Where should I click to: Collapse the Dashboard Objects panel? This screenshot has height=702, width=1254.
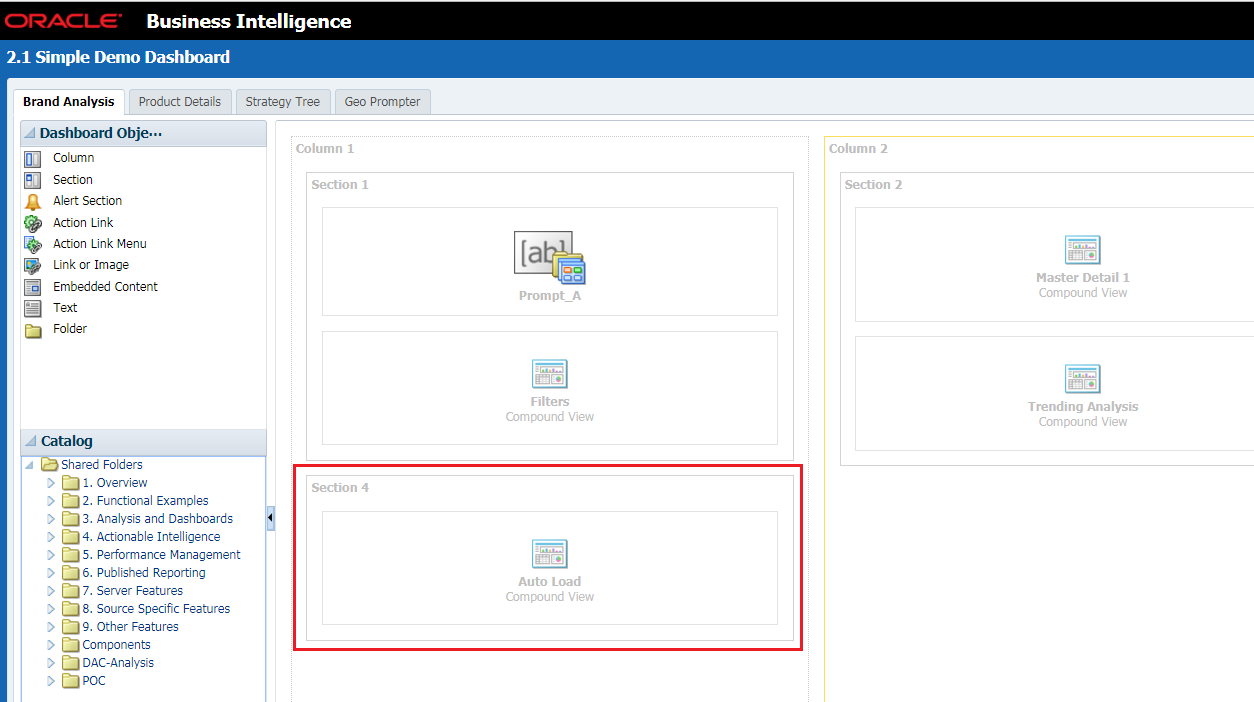[x=29, y=132]
